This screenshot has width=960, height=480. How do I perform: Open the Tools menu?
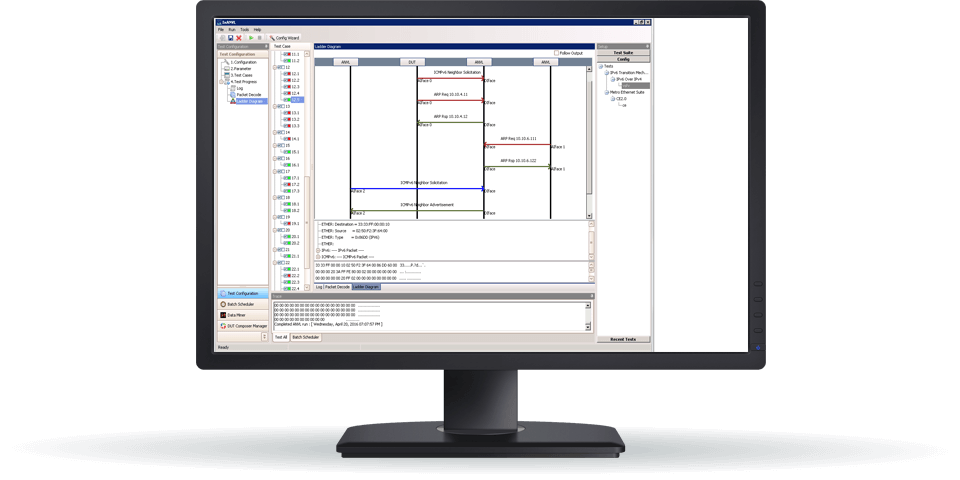[244, 30]
